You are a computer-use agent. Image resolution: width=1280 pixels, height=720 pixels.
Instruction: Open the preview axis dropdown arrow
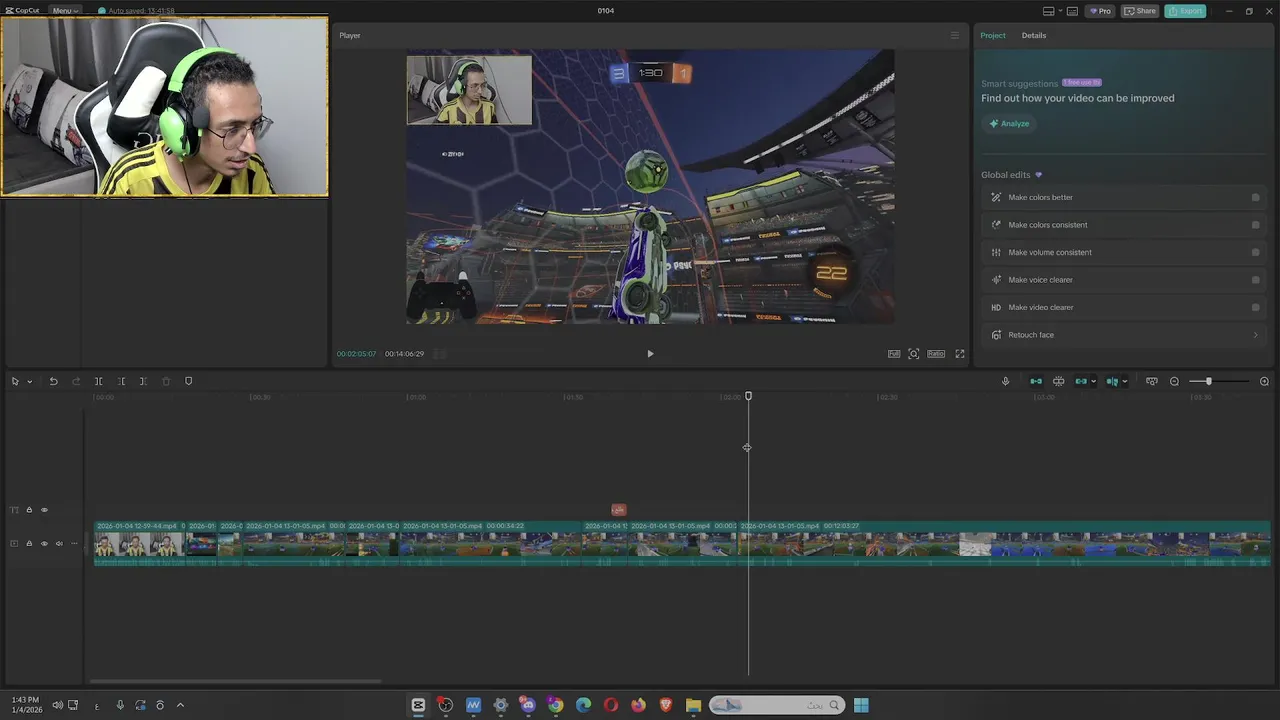pyautogui.click(x=1125, y=381)
